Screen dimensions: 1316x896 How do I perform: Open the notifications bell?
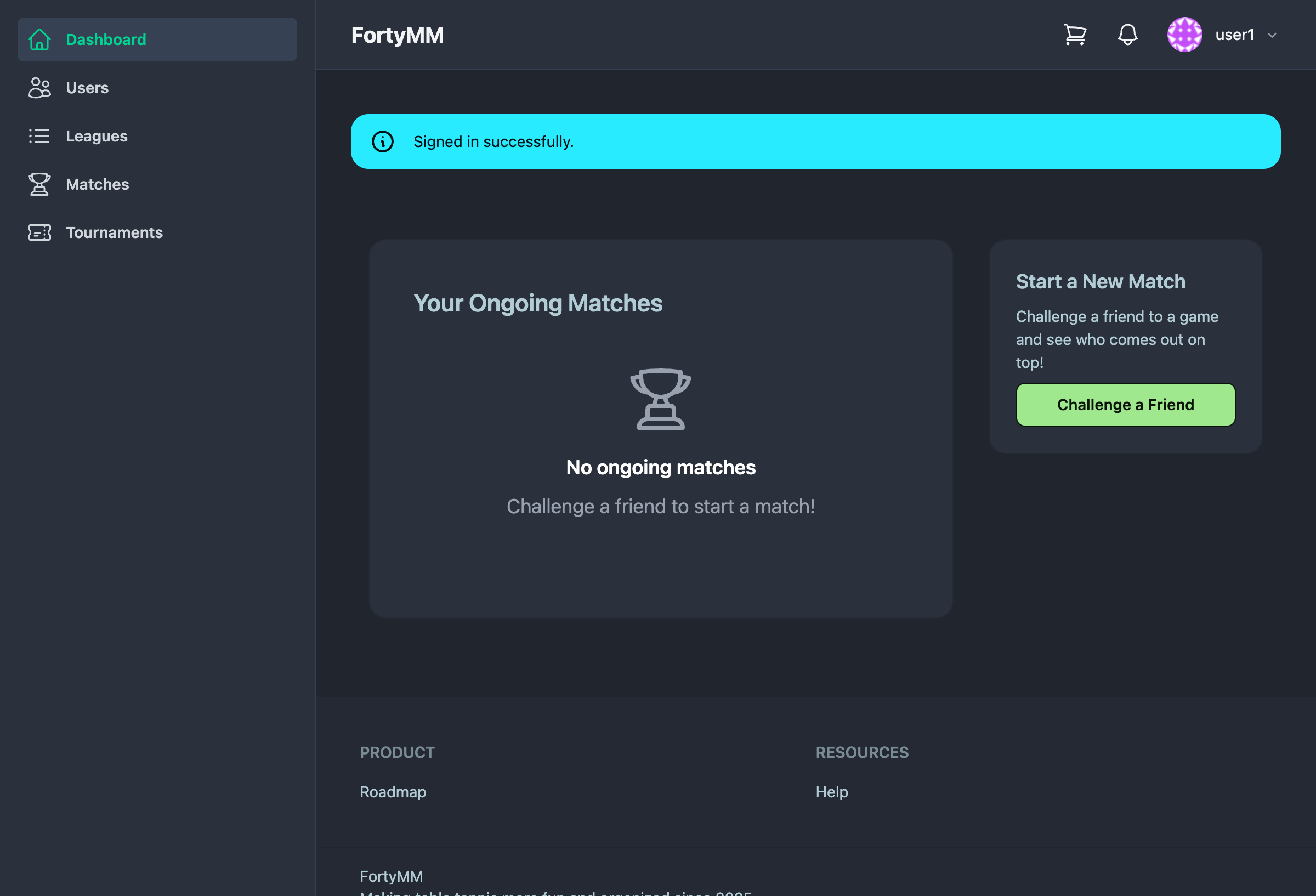(x=1127, y=35)
